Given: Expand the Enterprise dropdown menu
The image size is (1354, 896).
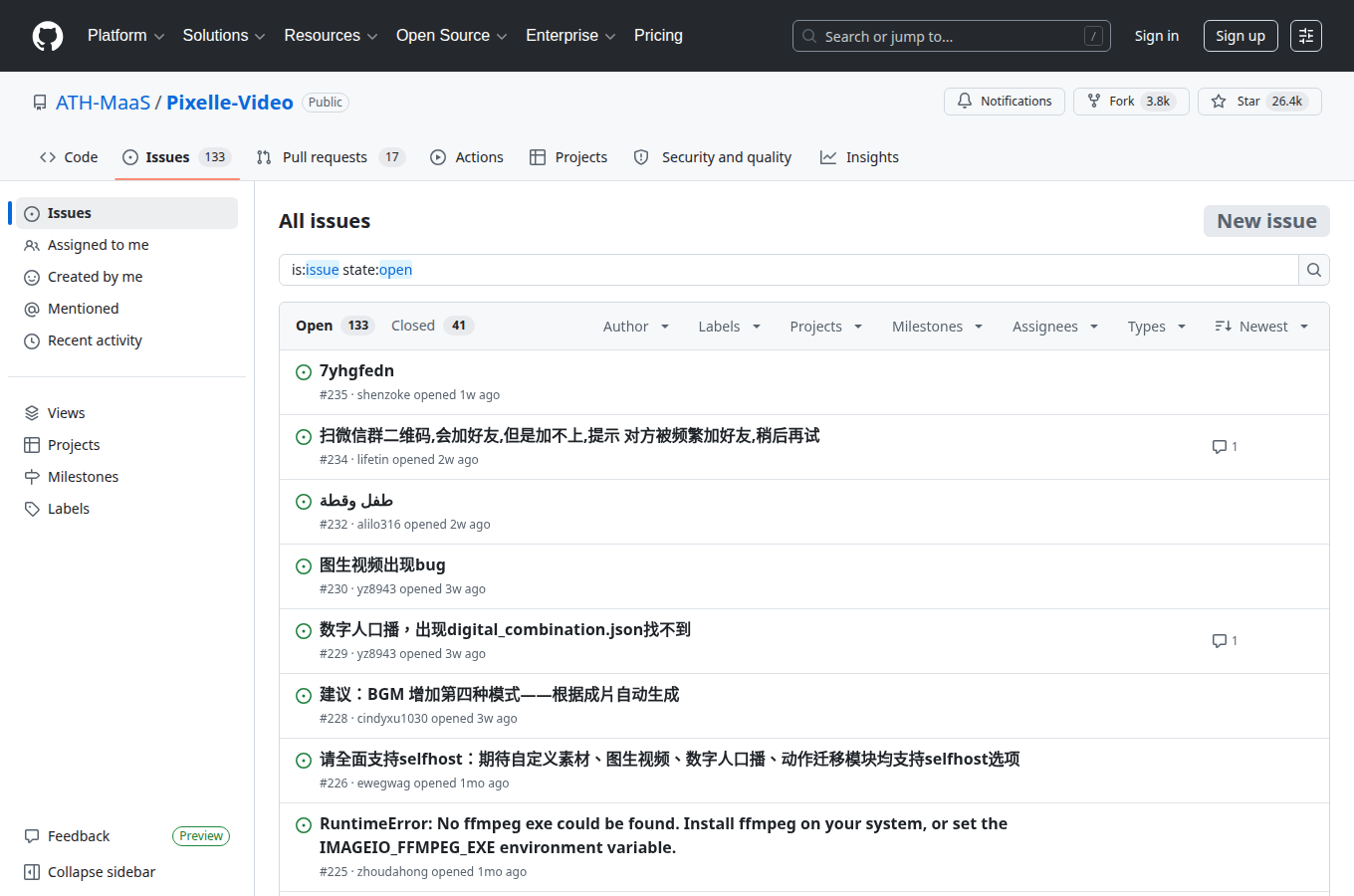Looking at the screenshot, I should click(x=570, y=36).
